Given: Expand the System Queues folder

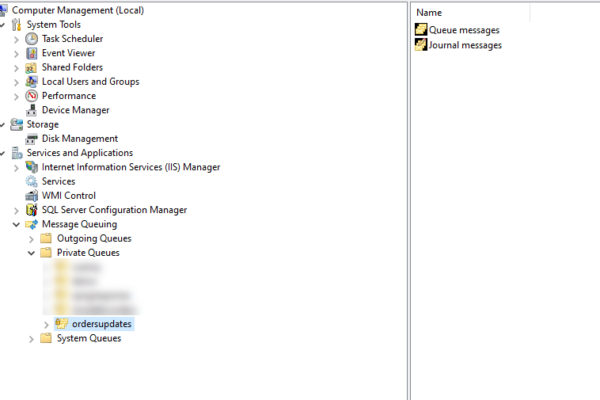Looking at the screenshot, I should [31, 339].
